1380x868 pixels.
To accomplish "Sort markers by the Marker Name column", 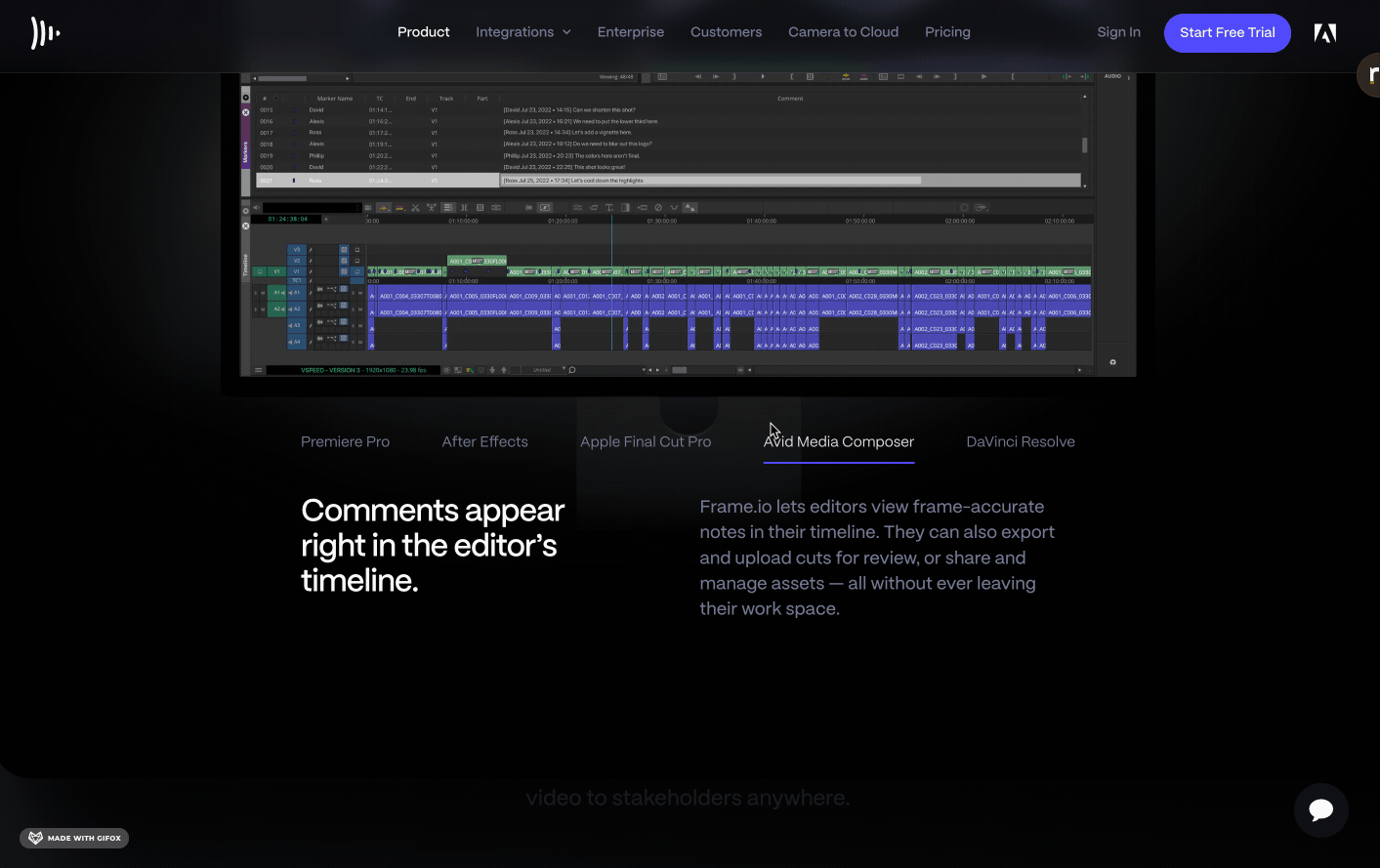I will 335,99.
